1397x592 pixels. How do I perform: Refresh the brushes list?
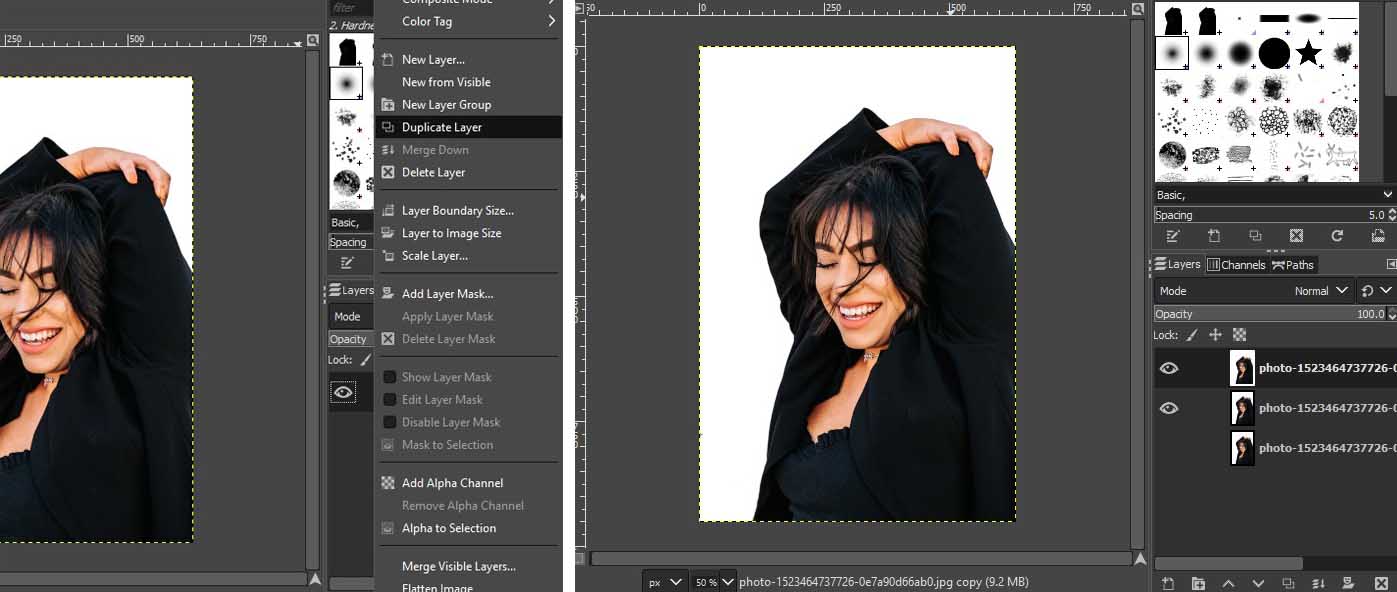click(1337, 236)
